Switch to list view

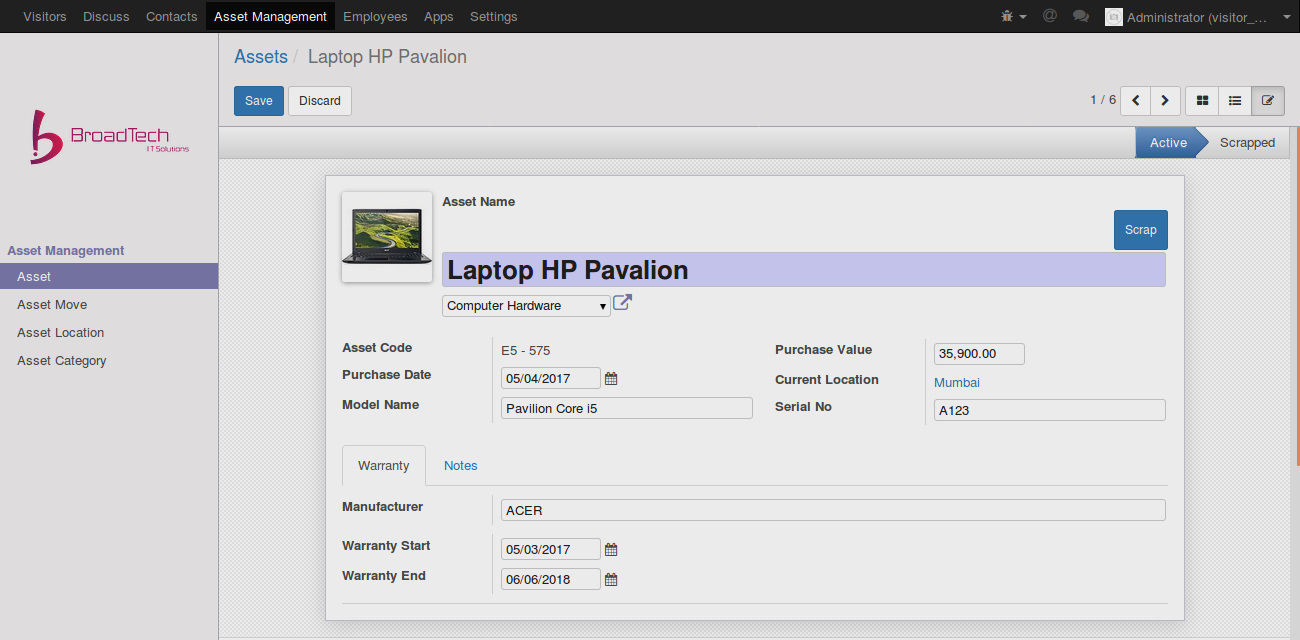point(1235,100)
